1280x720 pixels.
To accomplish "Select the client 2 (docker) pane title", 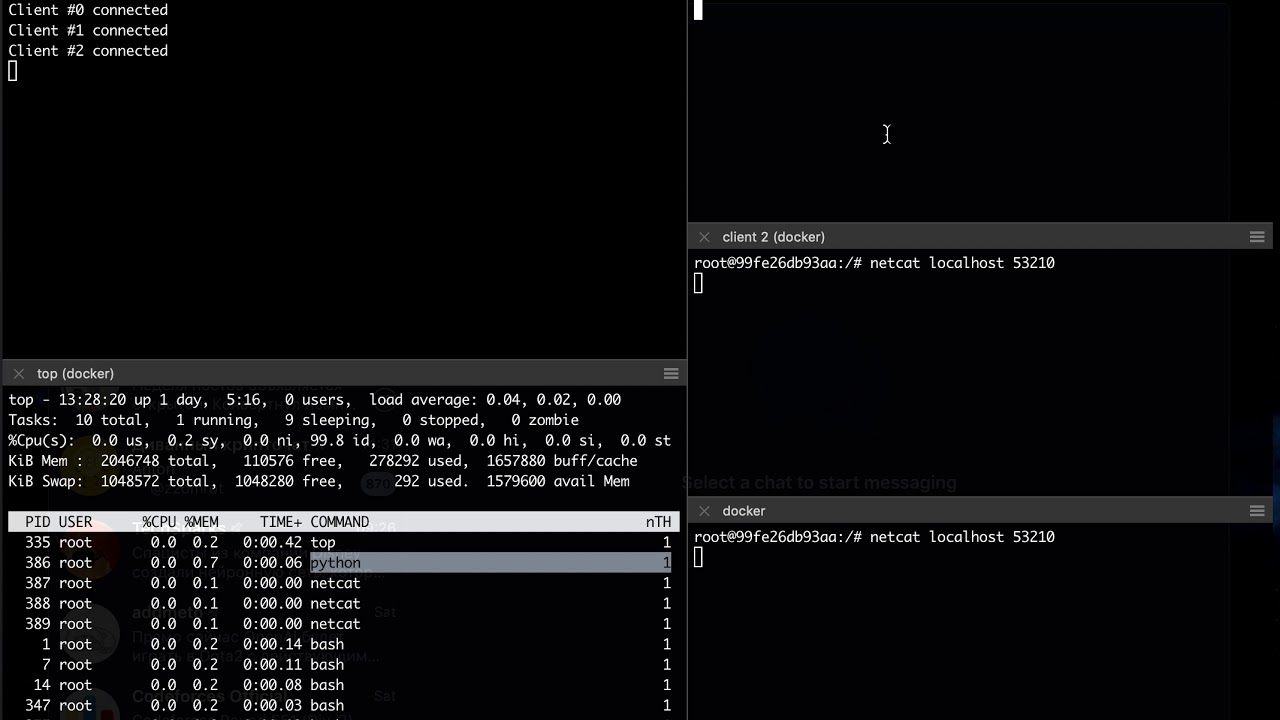I will [773, 237].
